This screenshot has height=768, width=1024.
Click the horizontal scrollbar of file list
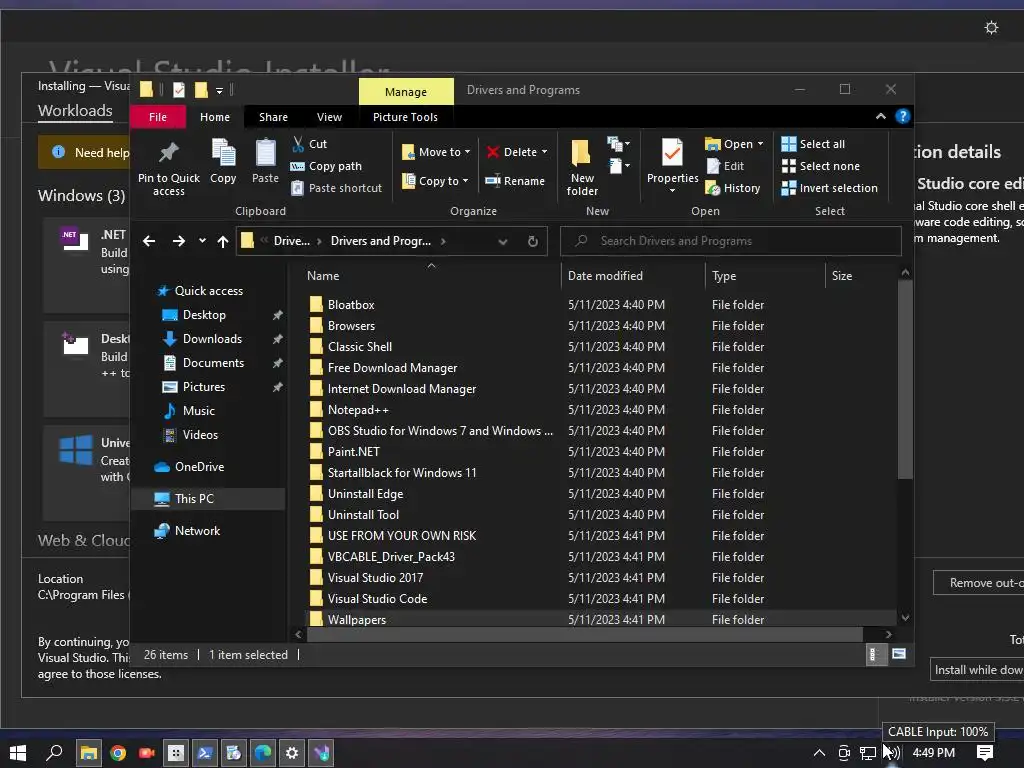(x=584, y=634)
